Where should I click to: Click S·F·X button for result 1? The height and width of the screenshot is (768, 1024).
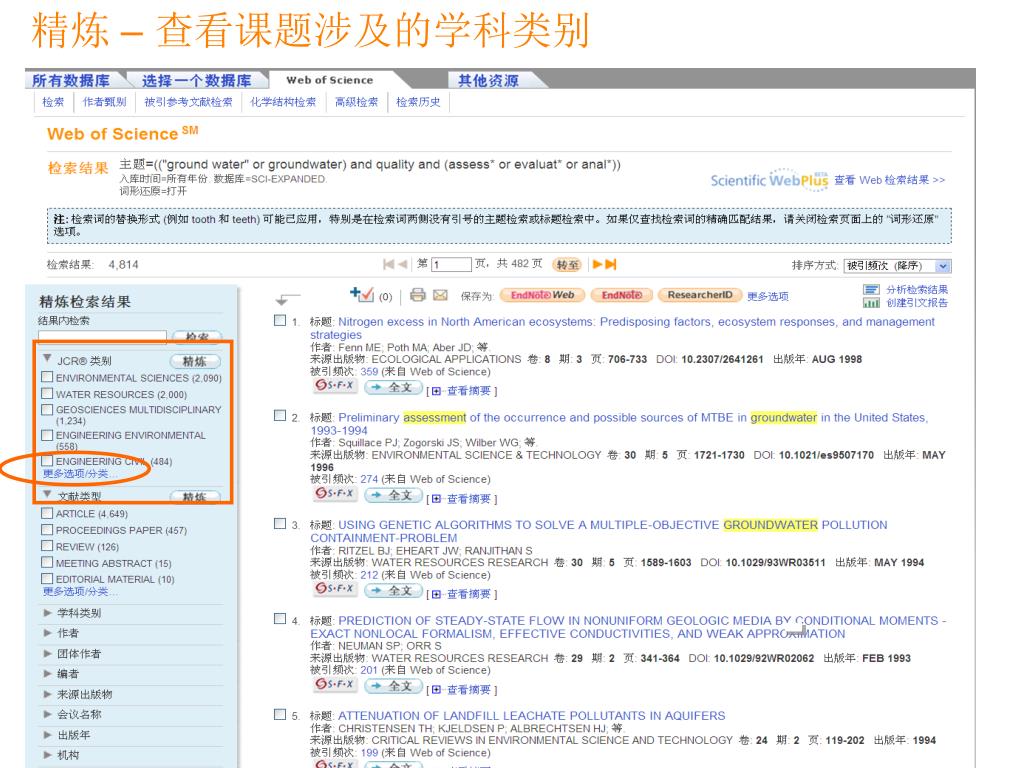click(334, 386)
